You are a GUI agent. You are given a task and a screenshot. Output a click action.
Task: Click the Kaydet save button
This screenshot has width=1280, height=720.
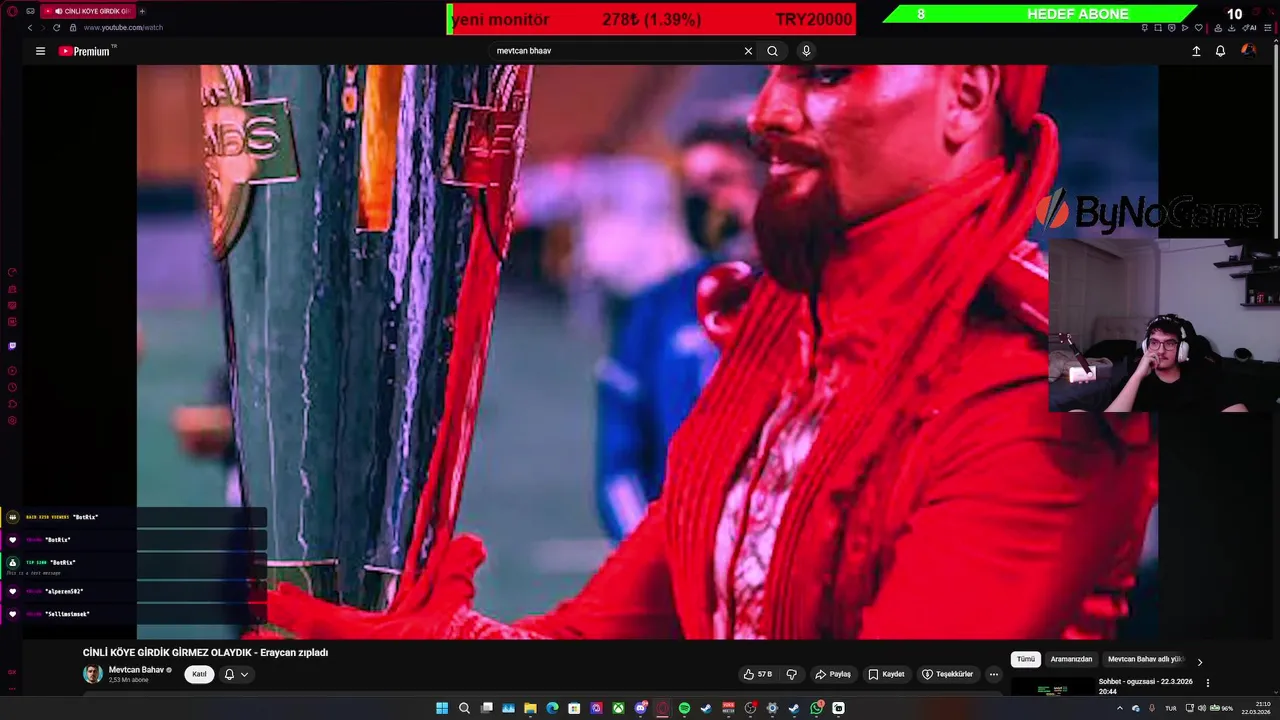pyautogui.click(x=886, y=674)
